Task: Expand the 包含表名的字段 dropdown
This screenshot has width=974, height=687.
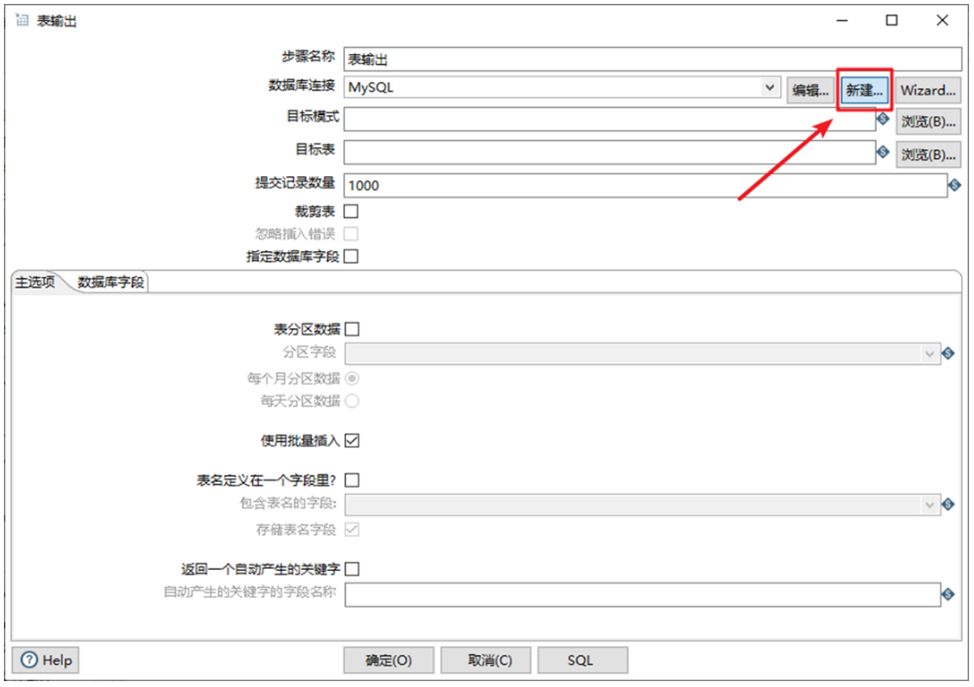Action: click(x=929, y=504)
